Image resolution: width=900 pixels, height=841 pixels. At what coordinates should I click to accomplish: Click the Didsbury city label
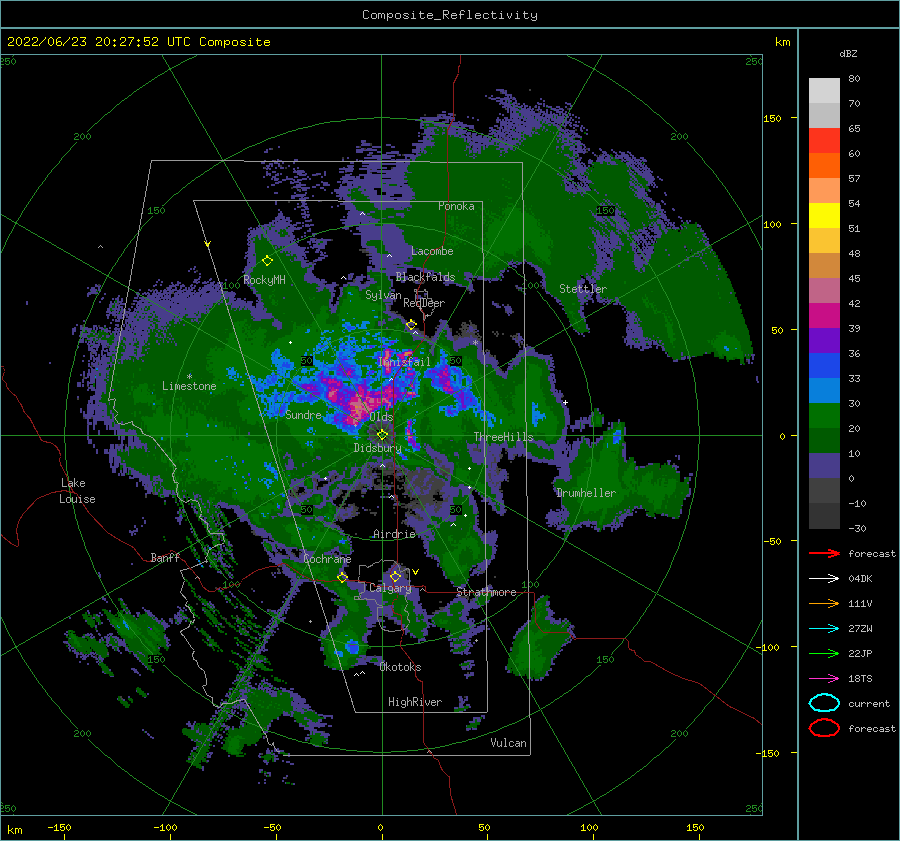pos(377,448)
